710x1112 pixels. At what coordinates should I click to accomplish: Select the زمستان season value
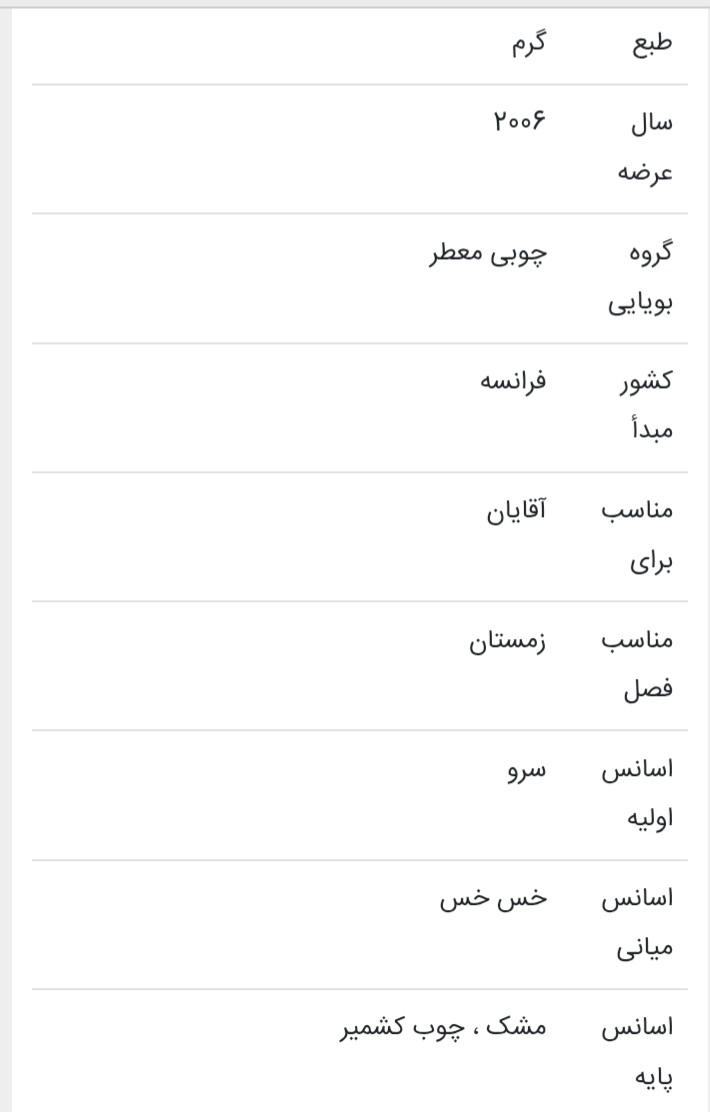[508, 640]
